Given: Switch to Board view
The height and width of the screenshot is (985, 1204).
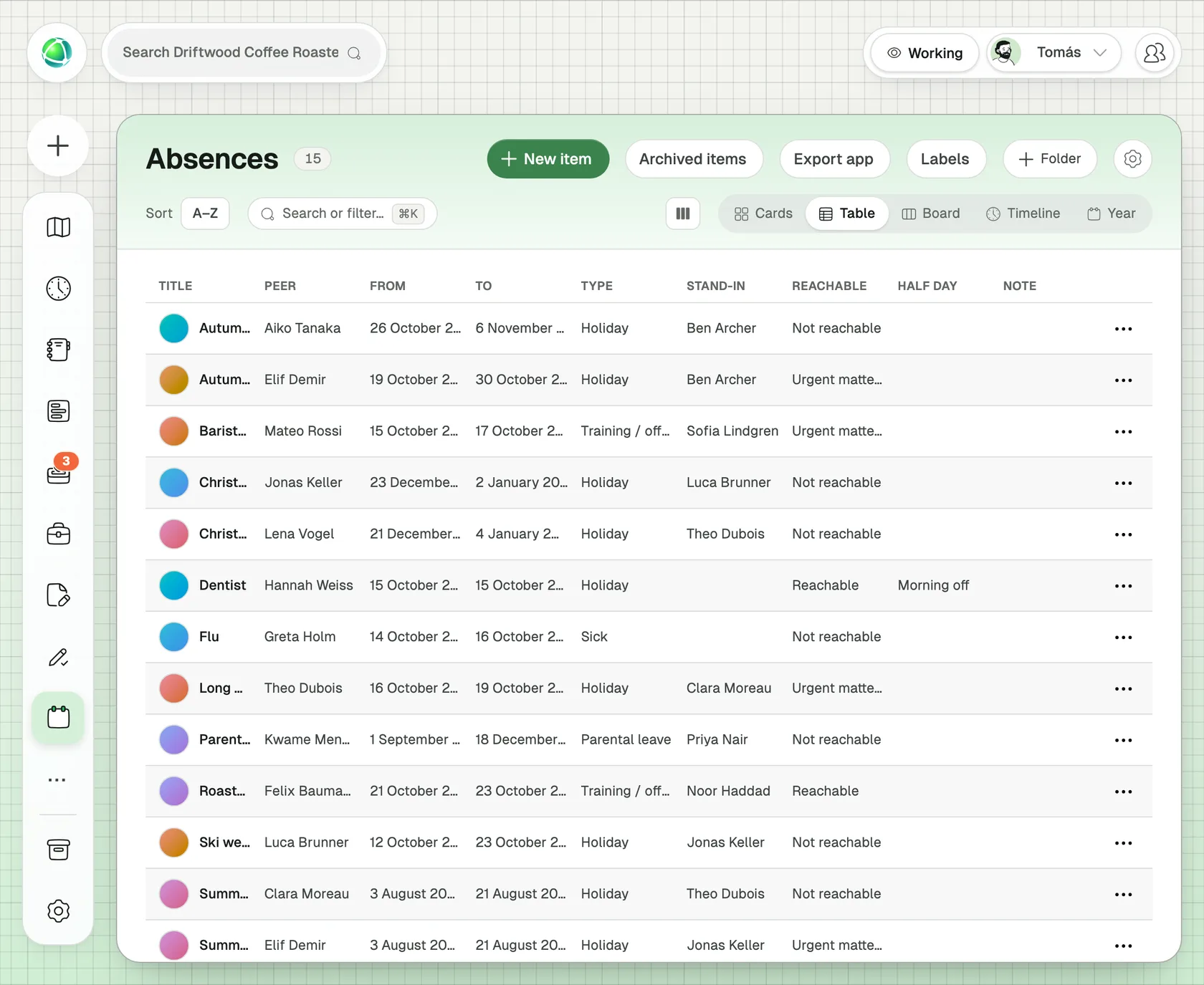Looking at the screenshot, I should [x=931, y=213].
